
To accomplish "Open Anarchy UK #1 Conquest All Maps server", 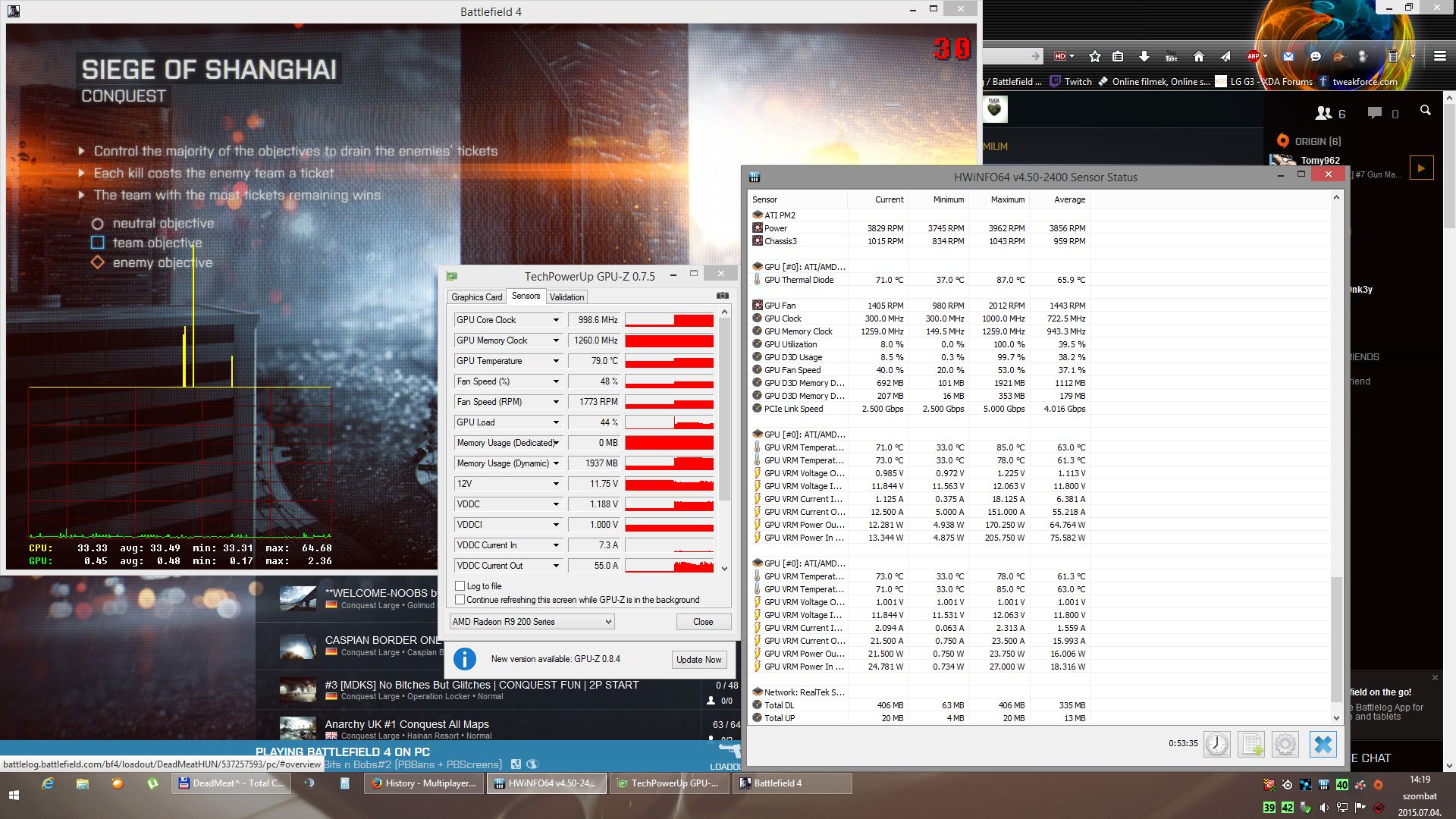I will point(406,724).
